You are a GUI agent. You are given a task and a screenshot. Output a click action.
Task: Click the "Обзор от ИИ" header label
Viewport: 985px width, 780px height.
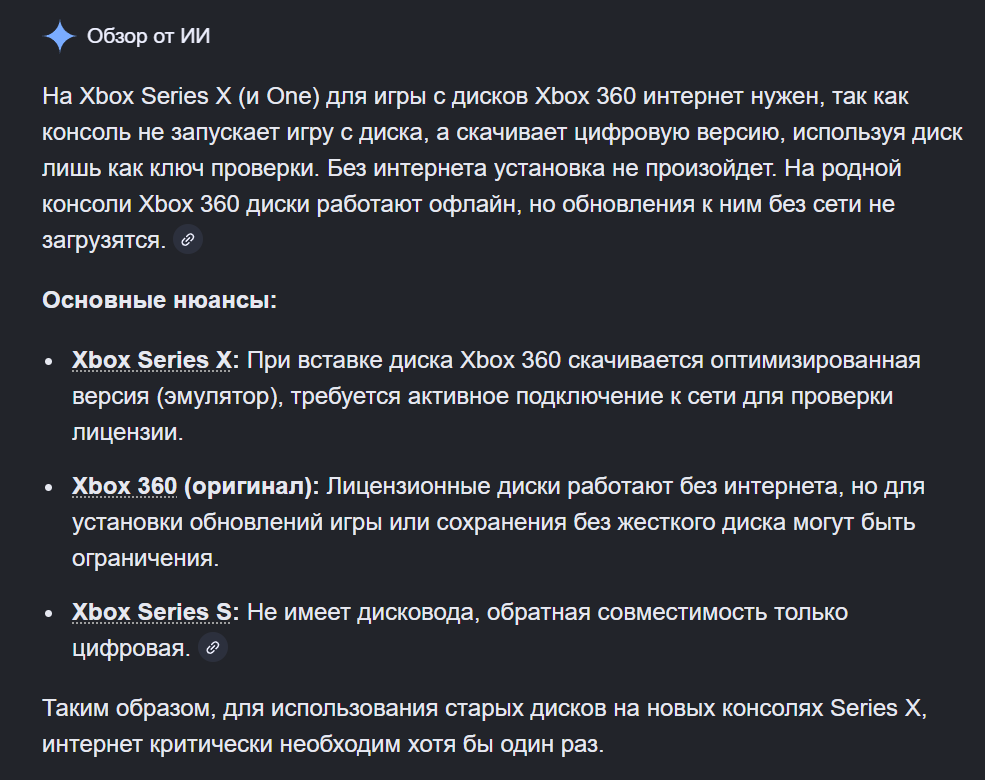pyautogui.click(x=148, y=37)
